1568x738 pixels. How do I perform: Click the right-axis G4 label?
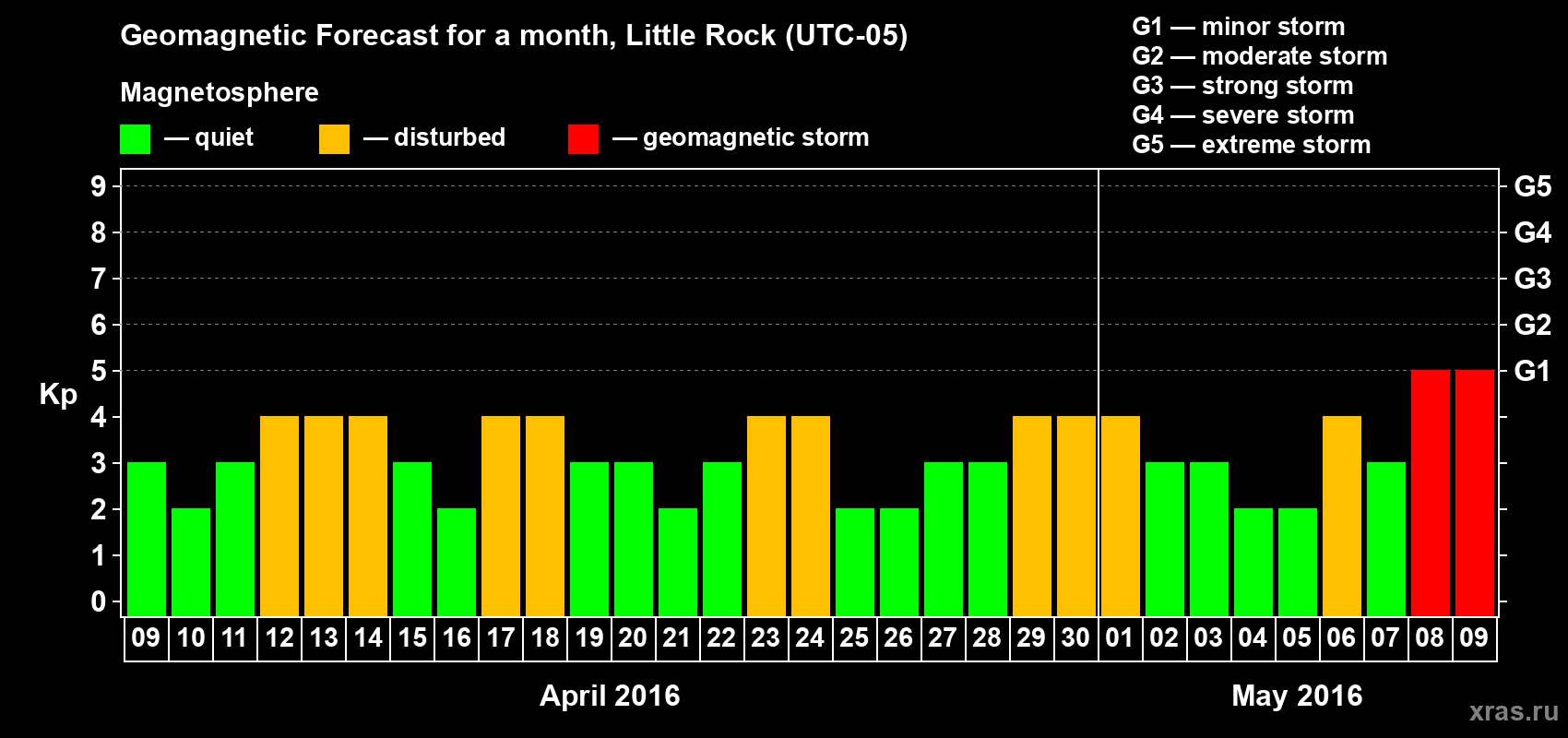(x=1532, y=232)
